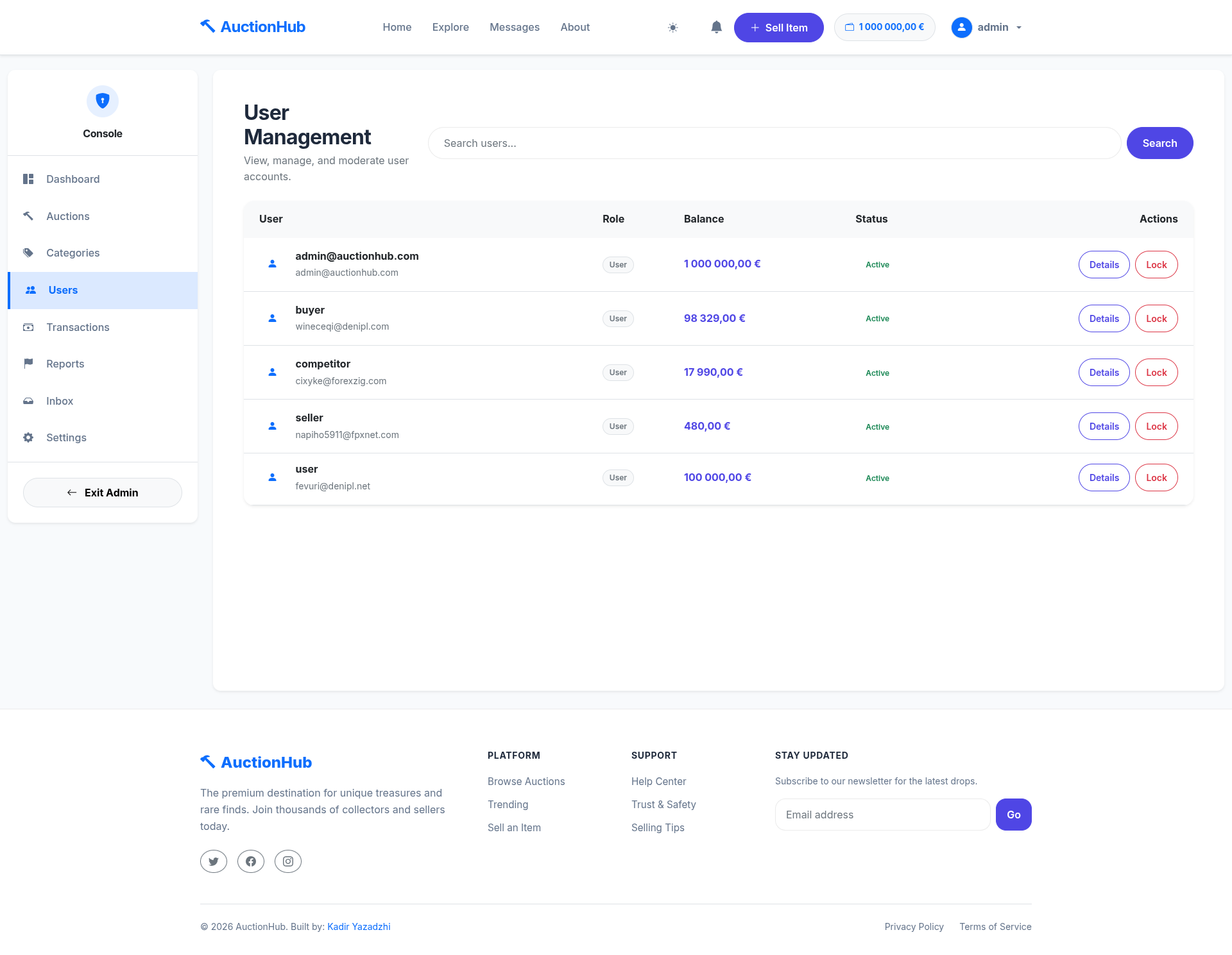The width and height of the screenshot is (1232, 955).
Task: Open the Facebook icon in footer
Action: [x=251, y=861]
